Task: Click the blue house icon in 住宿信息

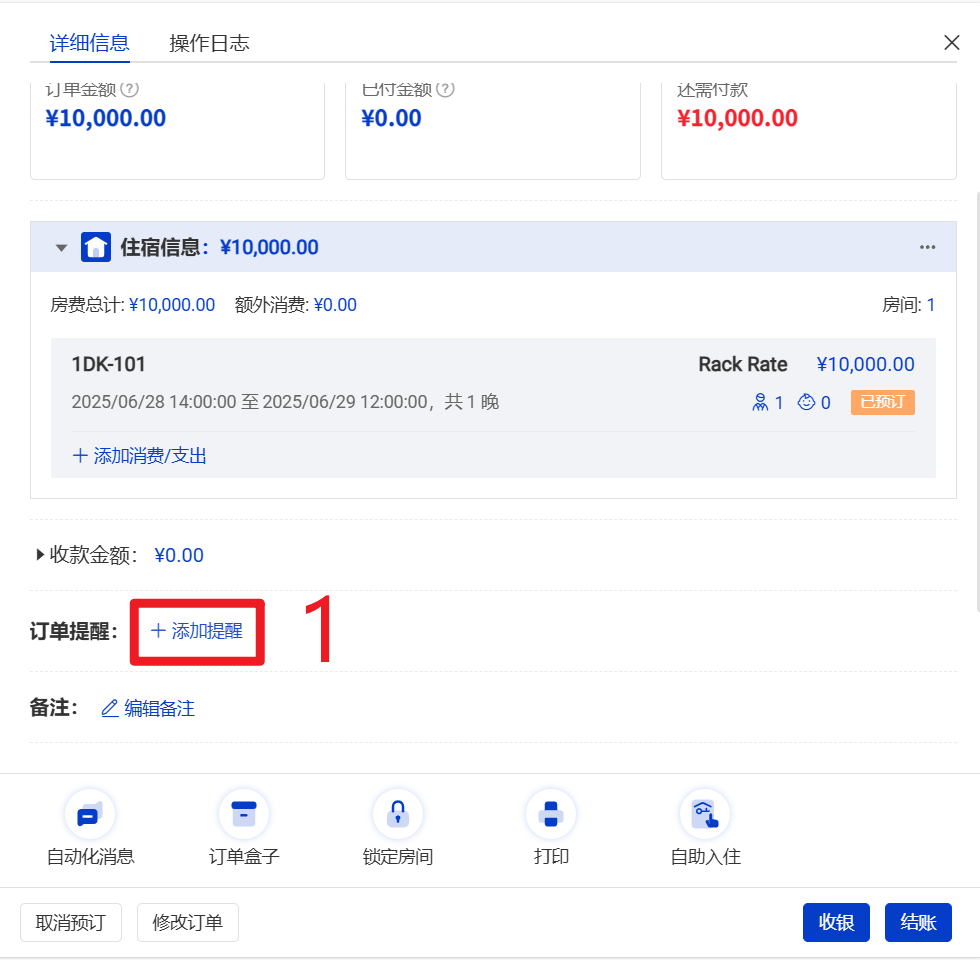Action: pyautogui.click(x=96, y=247)
